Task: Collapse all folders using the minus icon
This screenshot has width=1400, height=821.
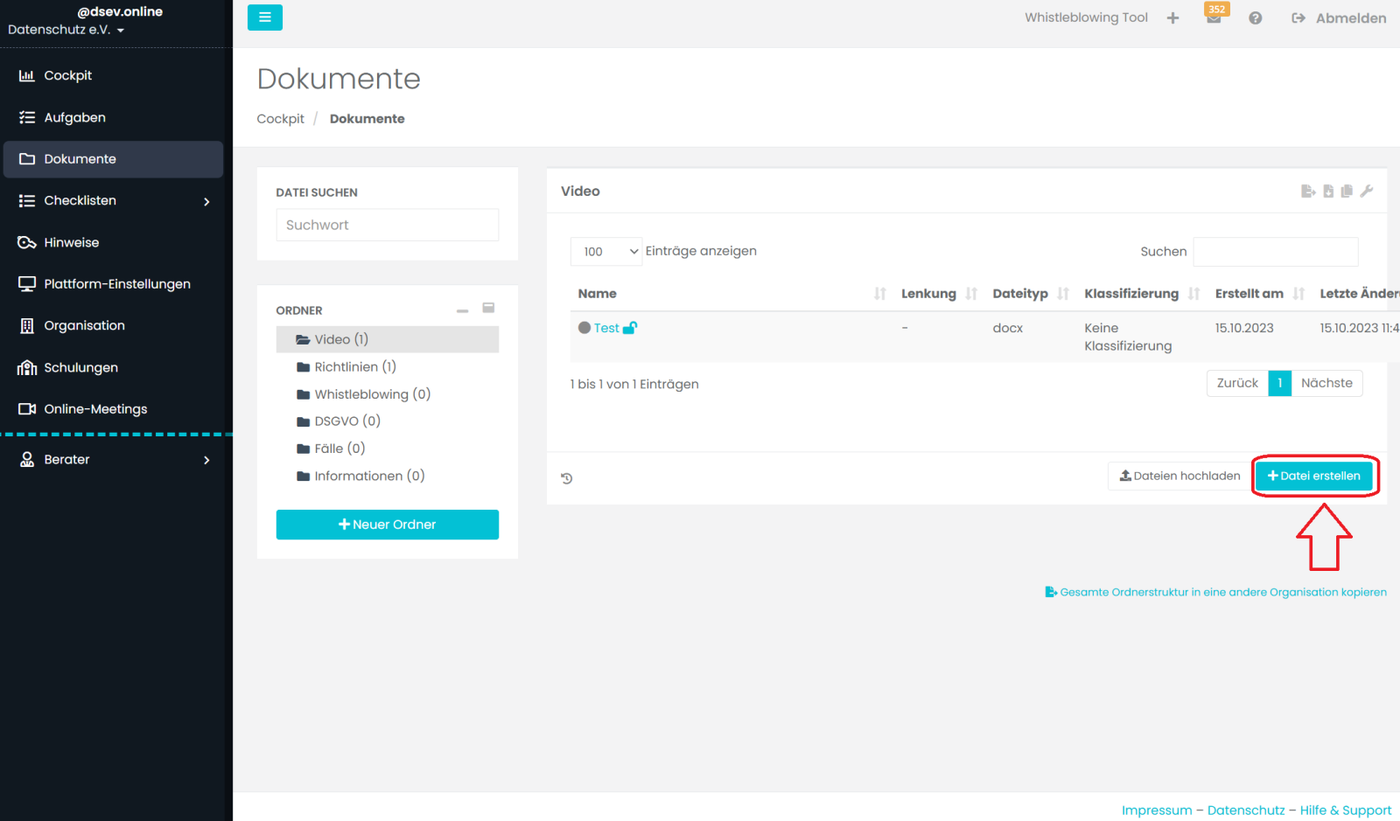Action: [x=462, y=310]
